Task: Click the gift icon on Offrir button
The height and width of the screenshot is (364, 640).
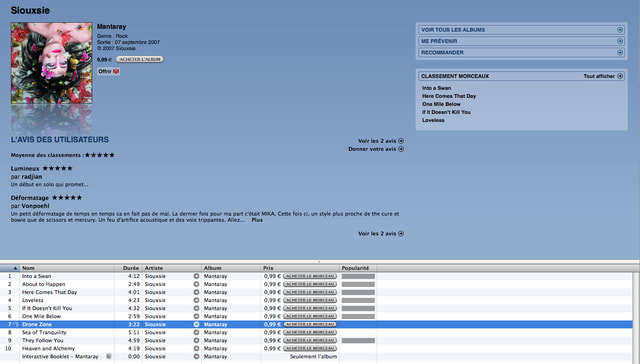Action: 116,71
